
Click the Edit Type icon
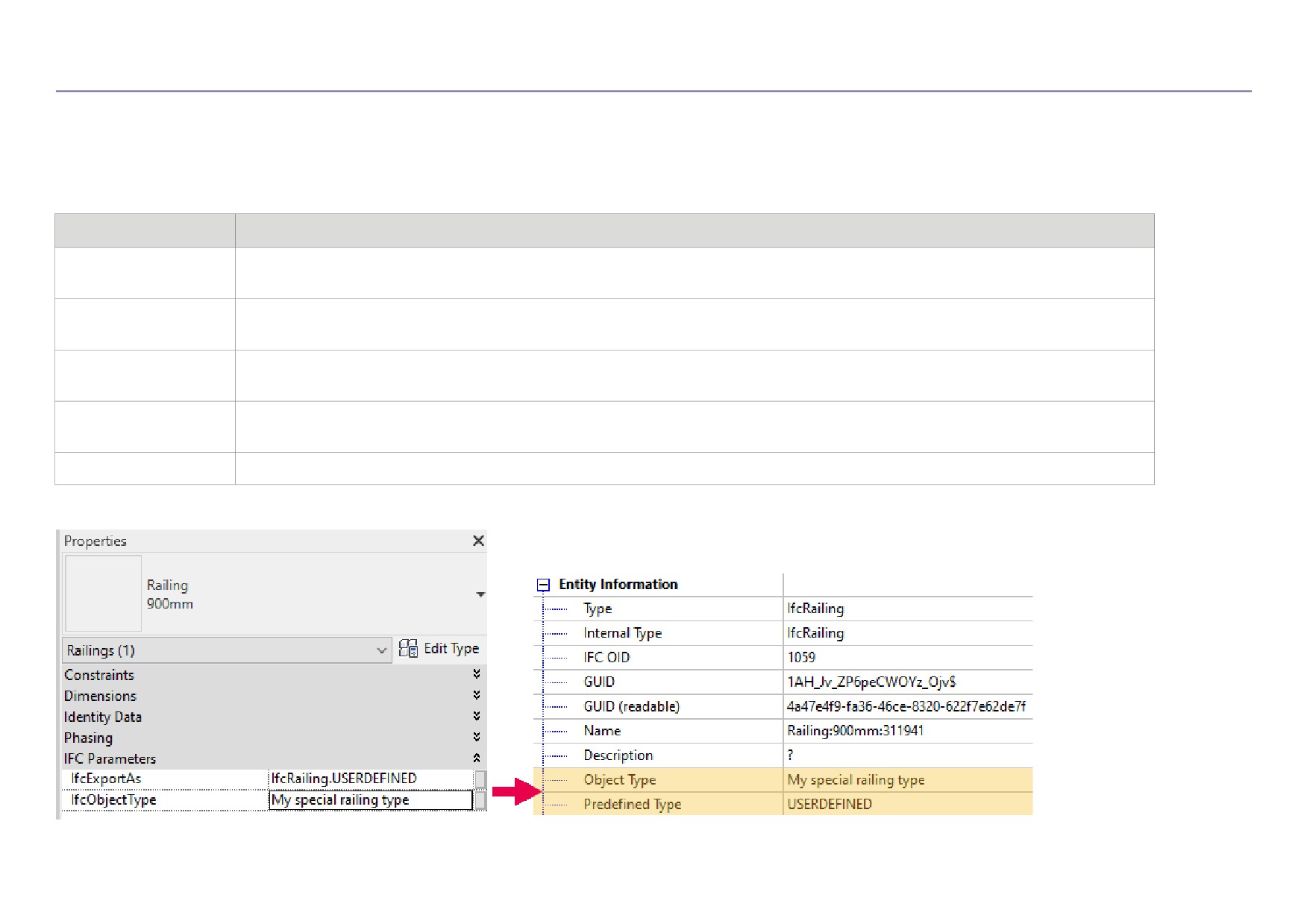408,649
